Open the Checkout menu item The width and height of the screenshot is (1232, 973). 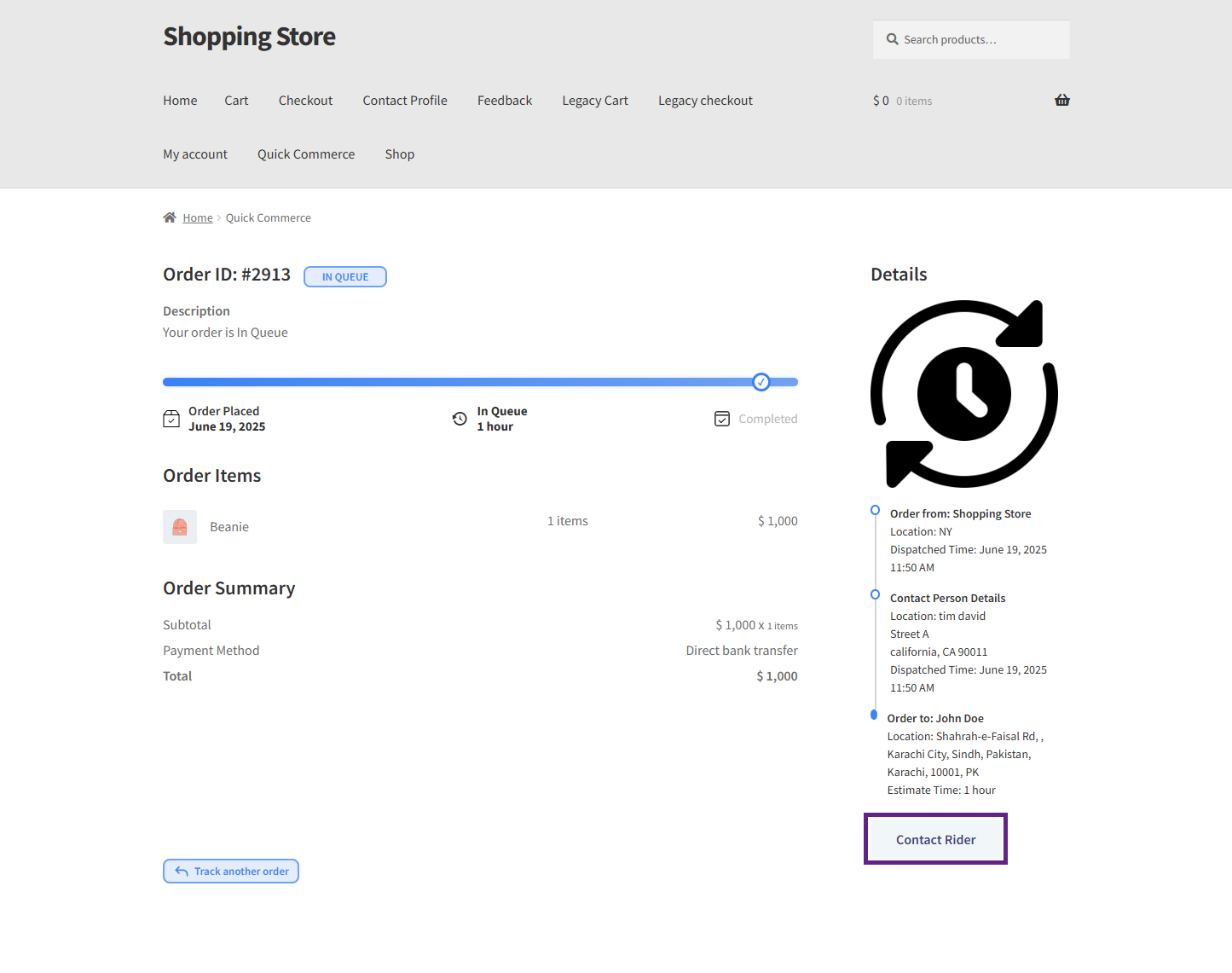[x=305, y=101]
